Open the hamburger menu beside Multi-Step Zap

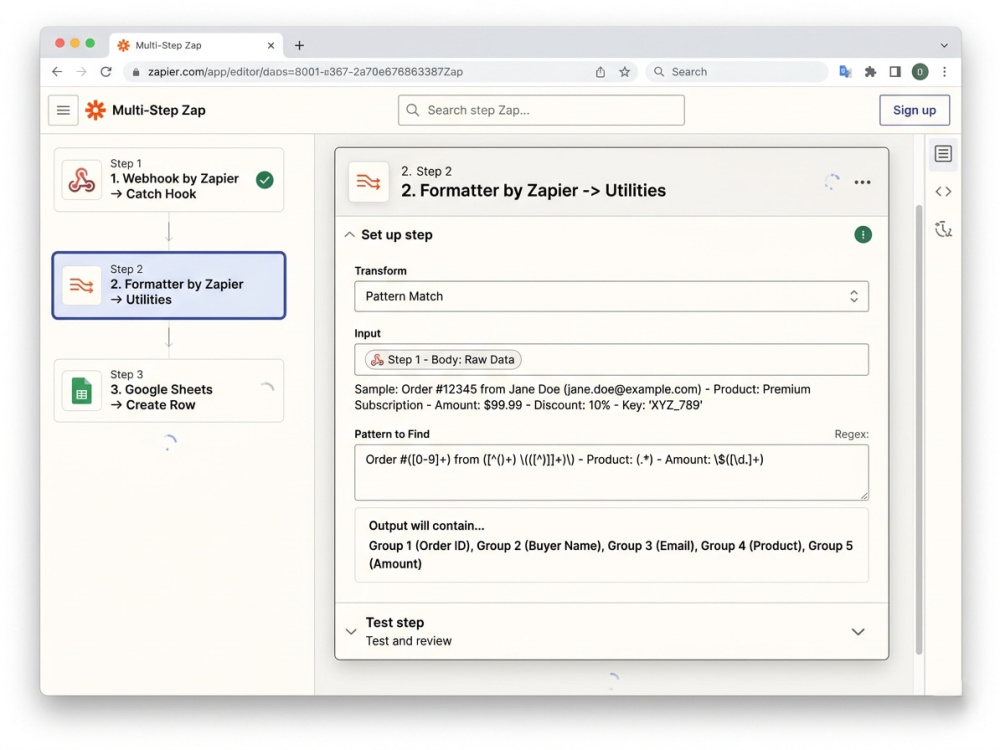63,110
